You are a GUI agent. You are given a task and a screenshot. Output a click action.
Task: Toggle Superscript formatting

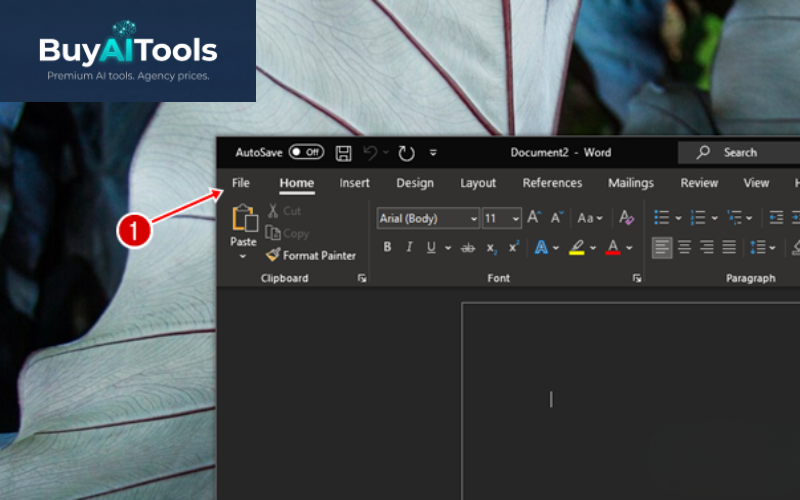[514, 247]
